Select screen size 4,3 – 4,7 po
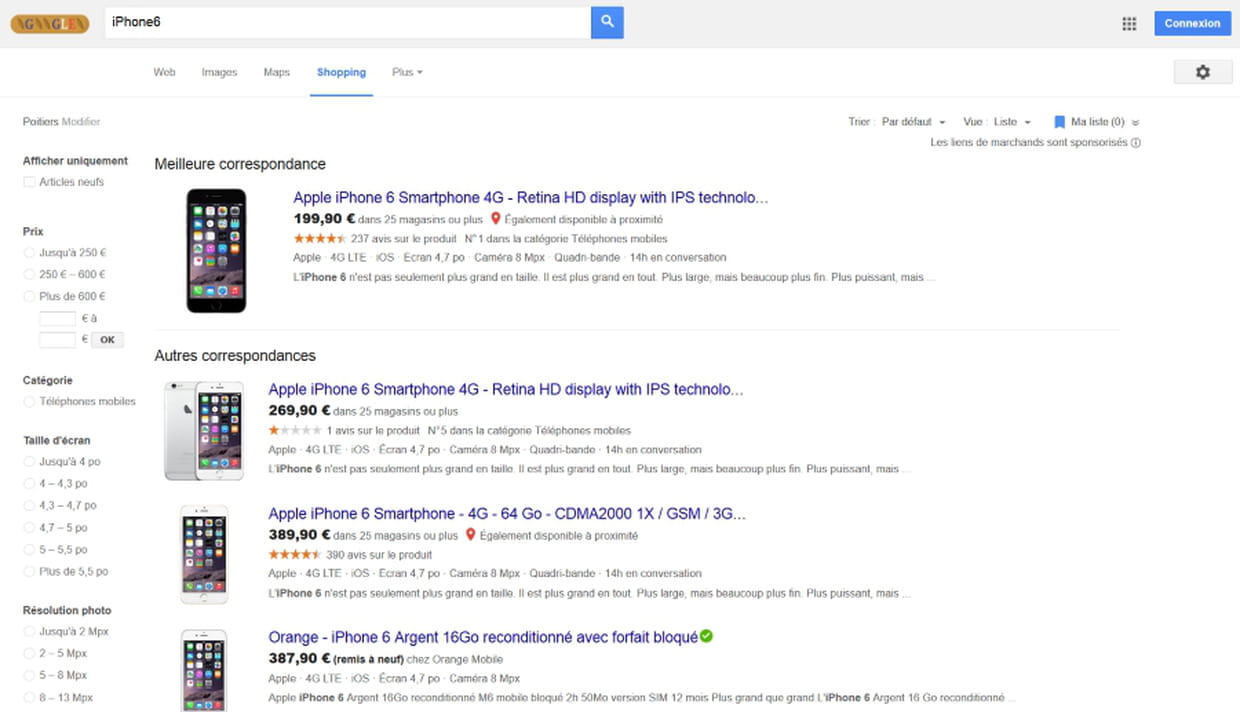Viewport: 1240px width, 712px height. click(x=29, y=505)
